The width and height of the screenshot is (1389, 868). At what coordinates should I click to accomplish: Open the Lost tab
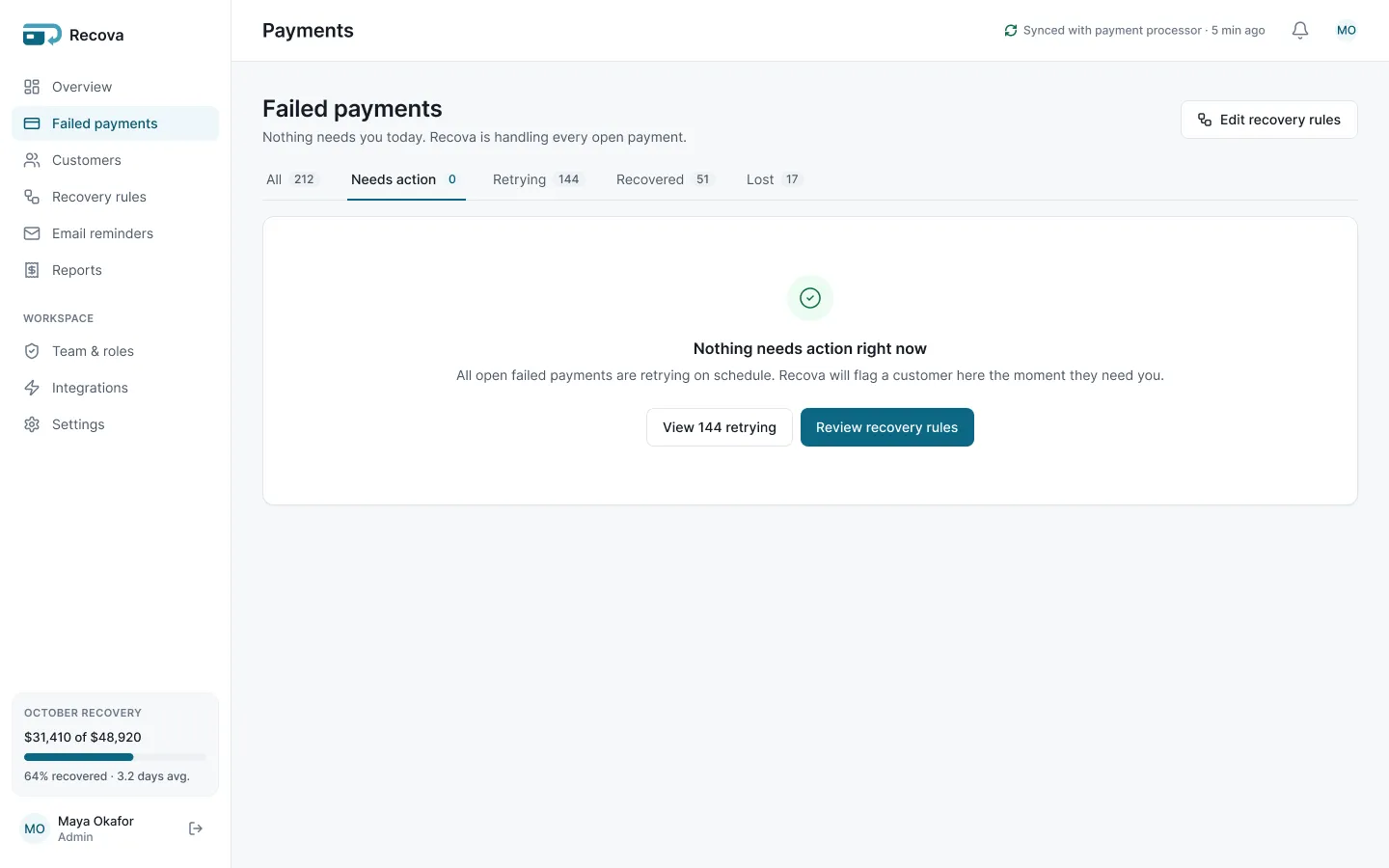[x=775, y=179]
